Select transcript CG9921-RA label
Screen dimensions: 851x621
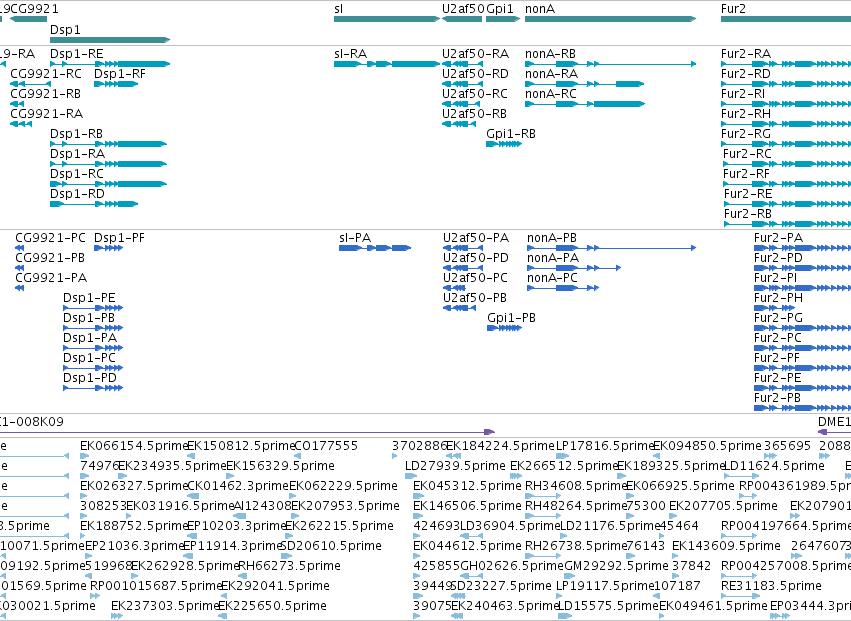(x=47, y=114)
